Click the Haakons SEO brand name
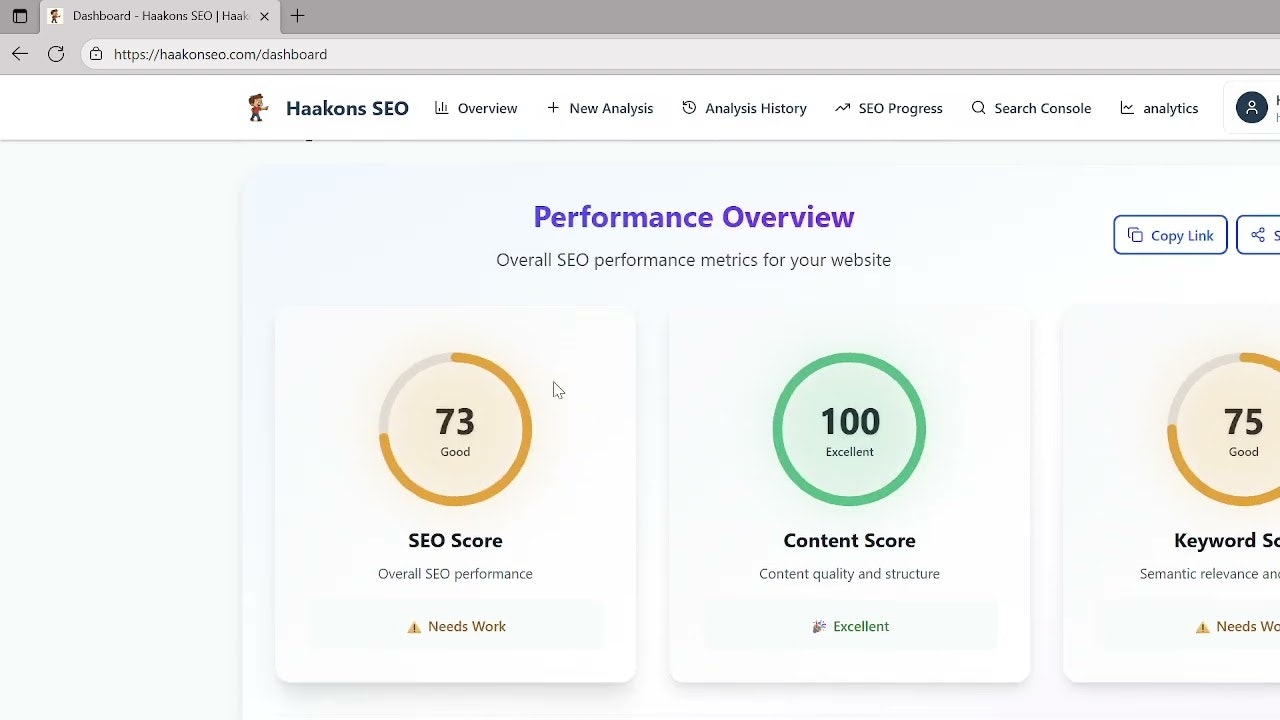Image resolution: width=1280 pixels, height=720 pixels. click(x=347, y=108)
